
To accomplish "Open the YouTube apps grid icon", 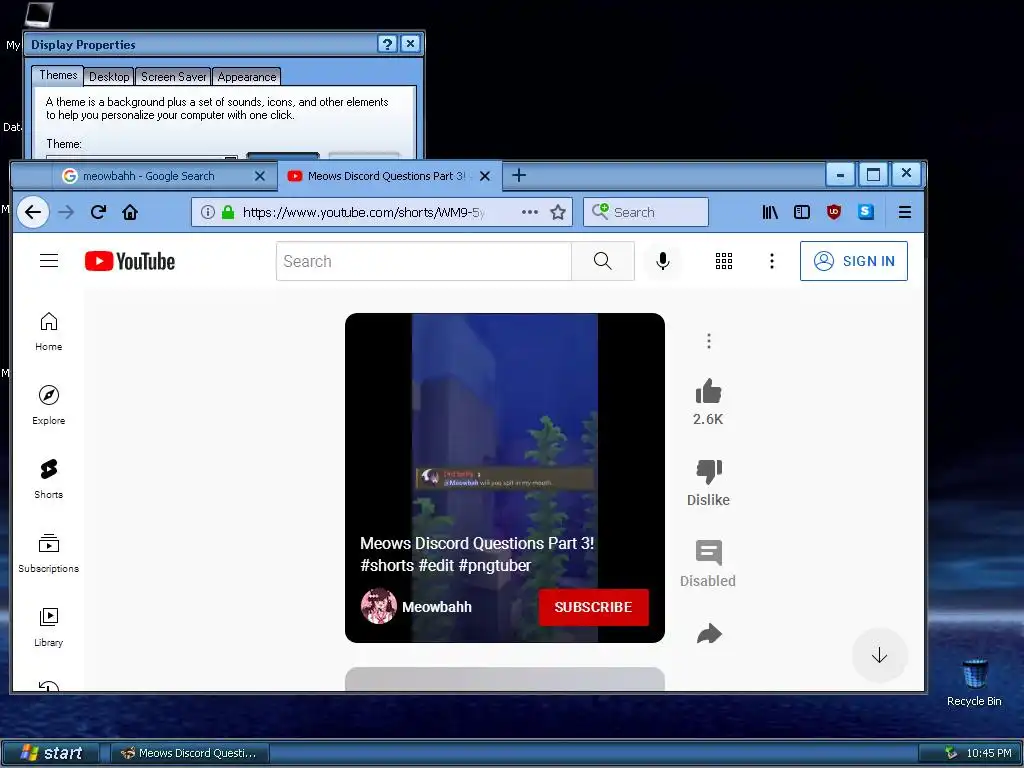I will [x=724, y=261].
